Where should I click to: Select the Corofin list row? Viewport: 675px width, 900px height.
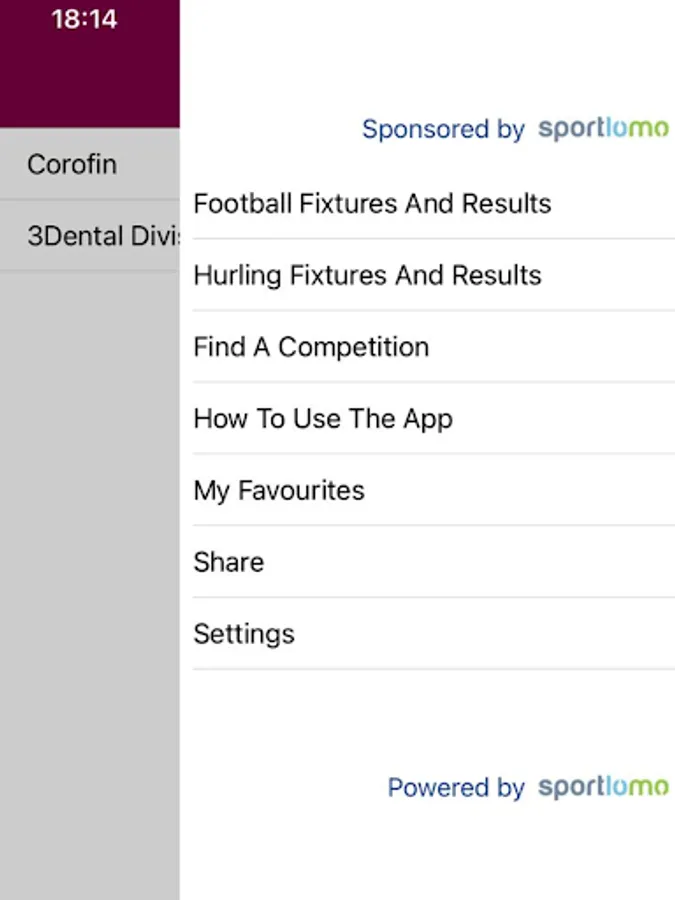pos(90,164)
